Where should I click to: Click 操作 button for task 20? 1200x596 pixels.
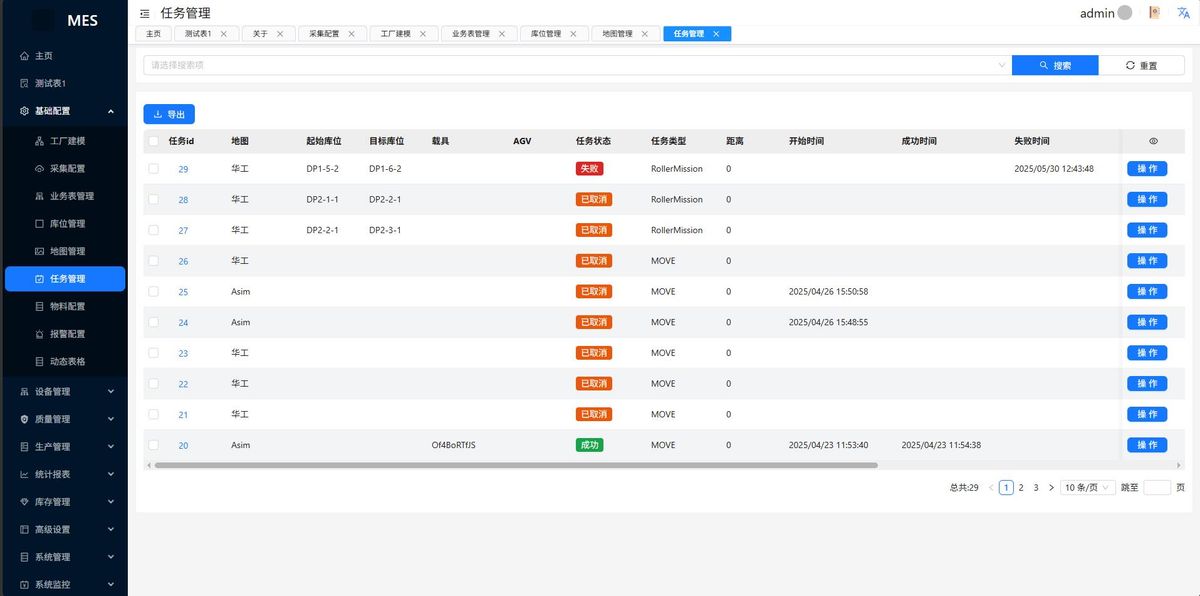1147,445
